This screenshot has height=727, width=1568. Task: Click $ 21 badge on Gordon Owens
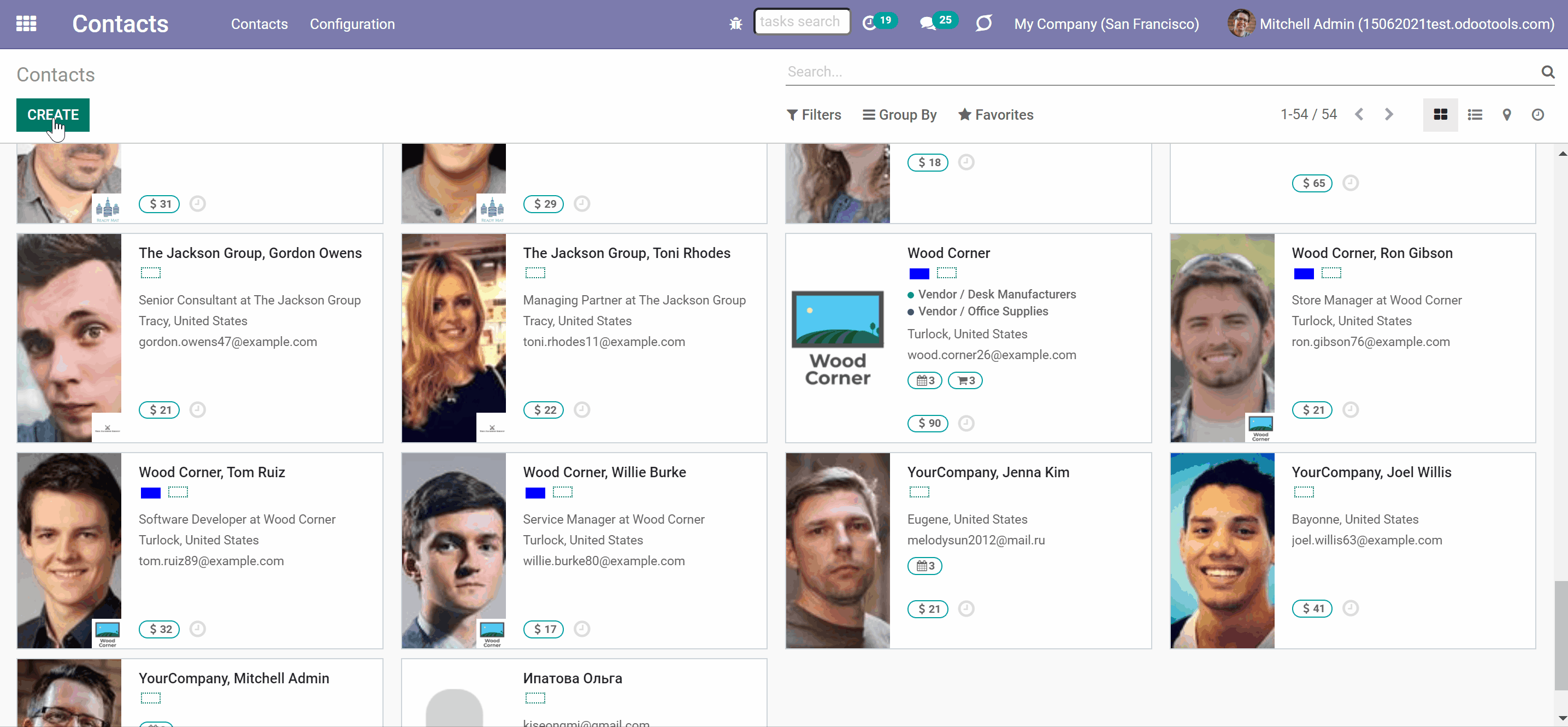[x=160, y=410]
